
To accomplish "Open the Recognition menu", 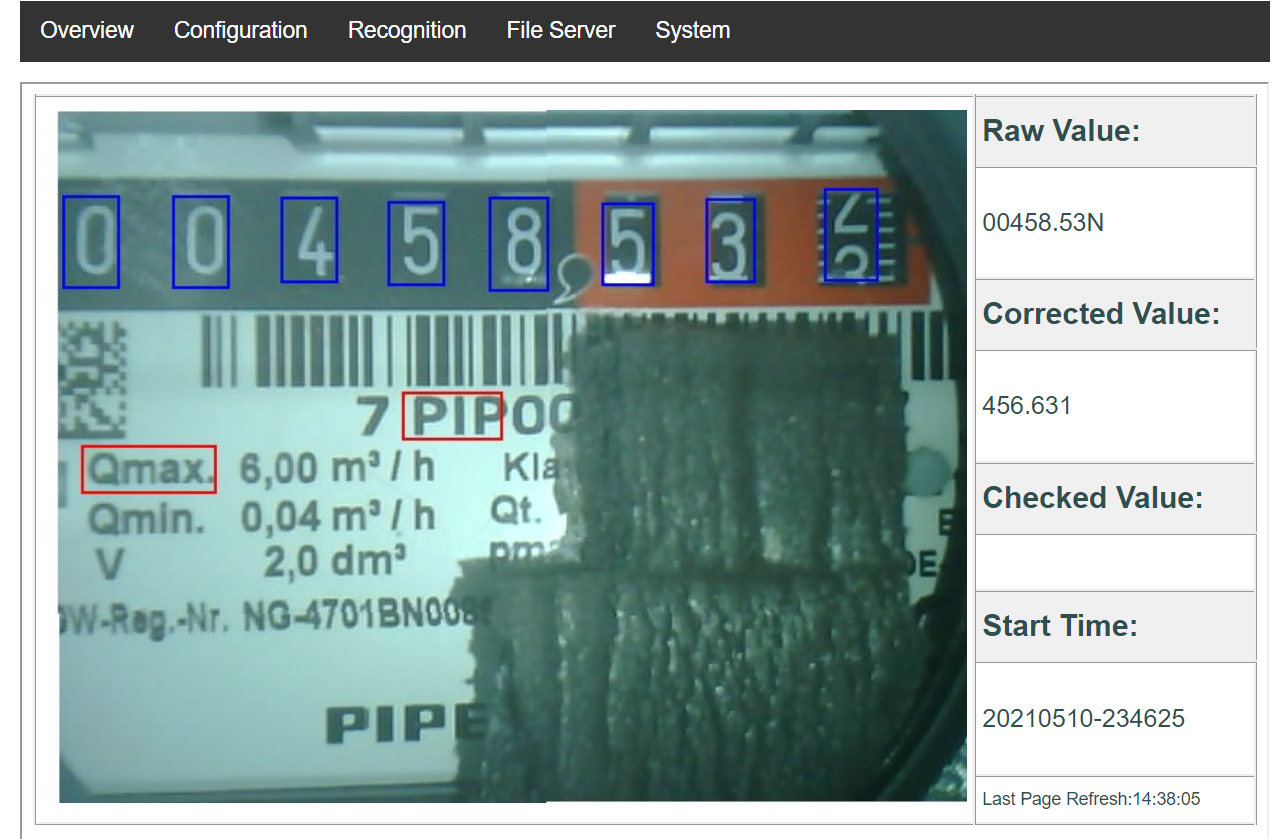I will tap(407, 31).
